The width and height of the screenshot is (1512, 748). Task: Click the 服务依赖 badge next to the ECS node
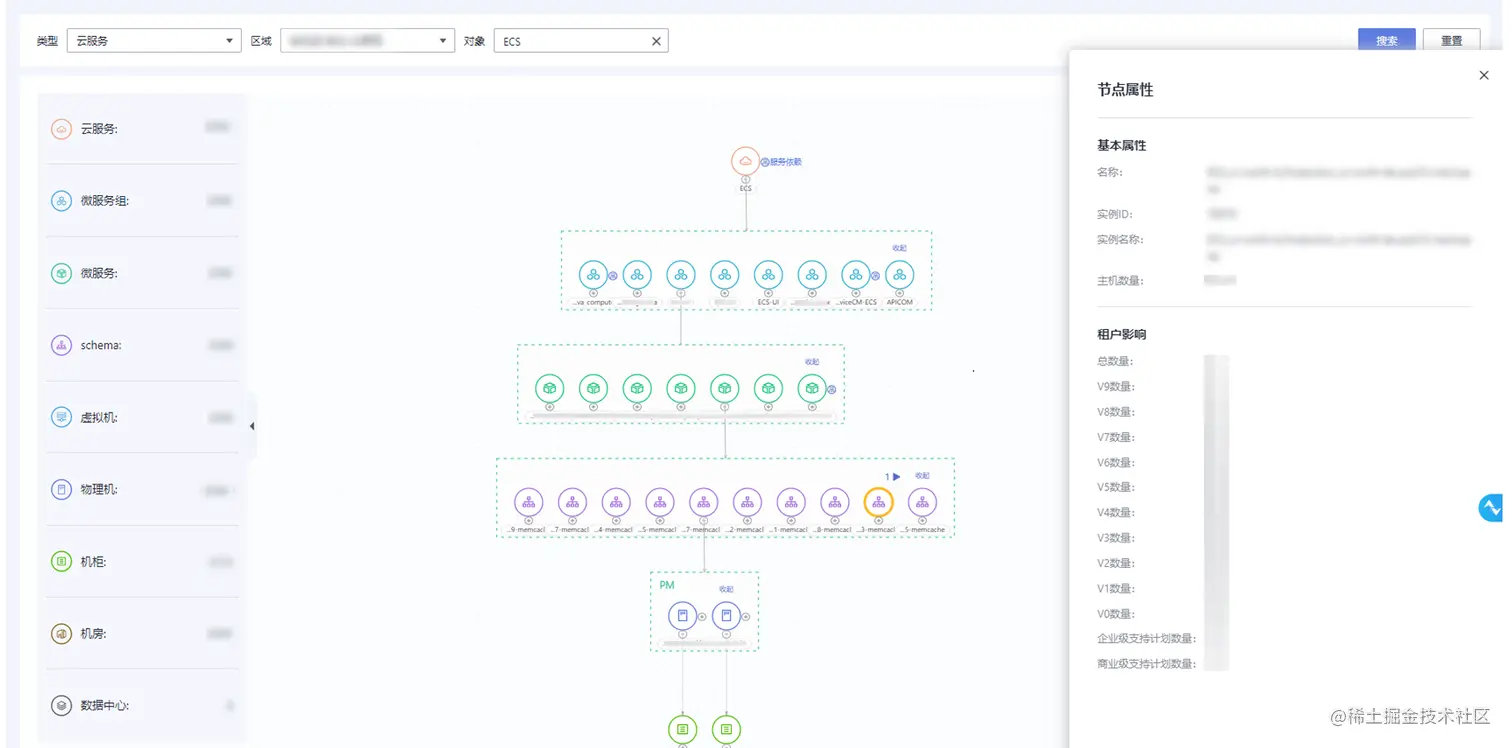[x=784, y=161]
